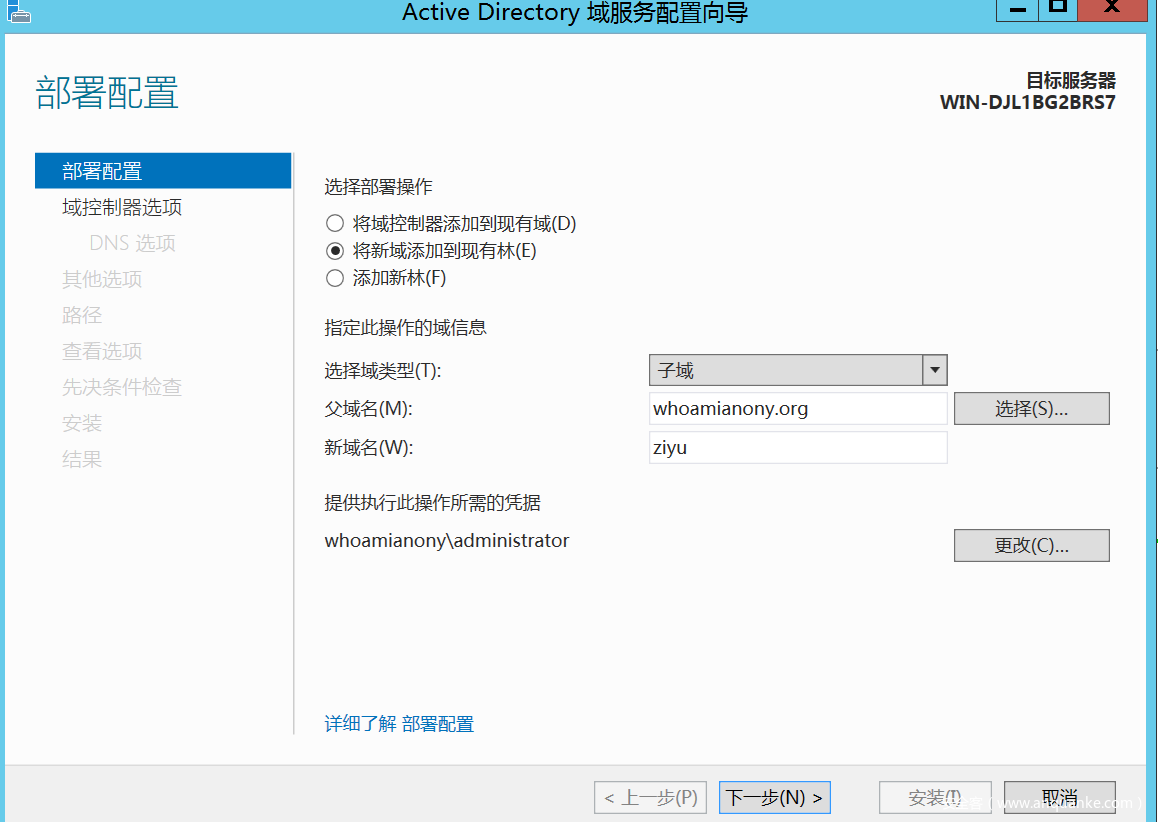
Task: Click the 新域名(W): label
Action: (x=369, y=448)
